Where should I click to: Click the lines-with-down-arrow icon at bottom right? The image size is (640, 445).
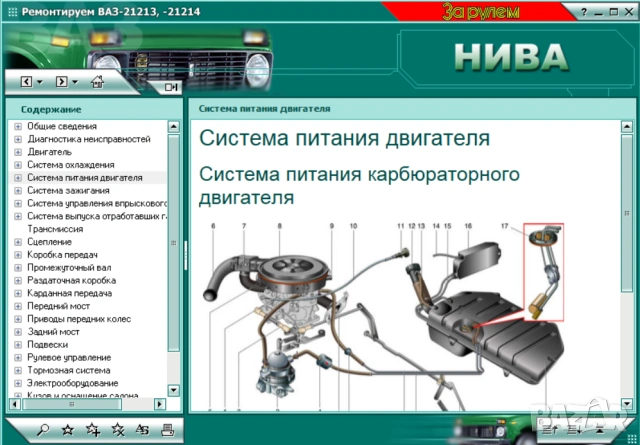574,429
